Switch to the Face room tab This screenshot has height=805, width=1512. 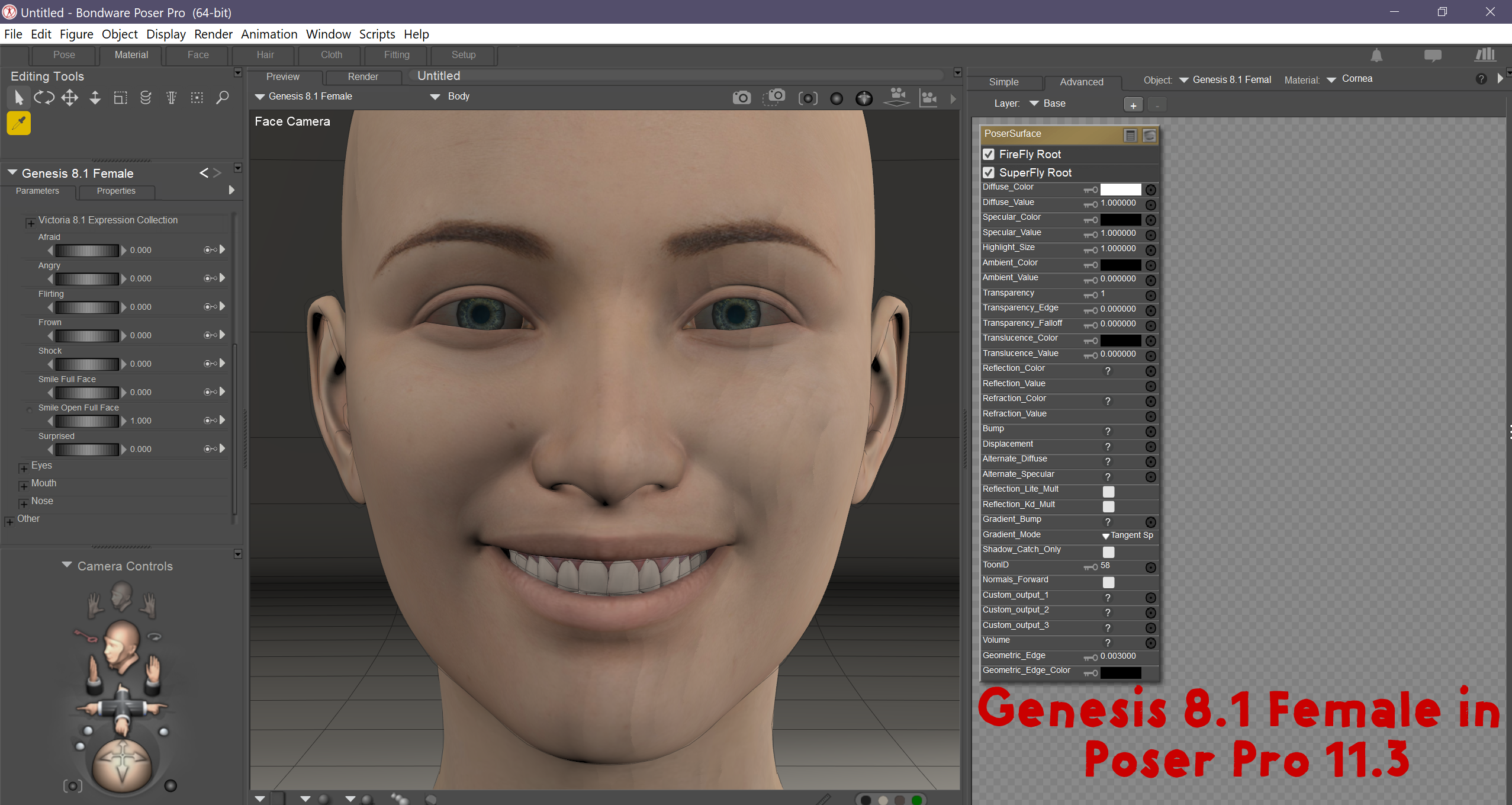coord(198,55)
